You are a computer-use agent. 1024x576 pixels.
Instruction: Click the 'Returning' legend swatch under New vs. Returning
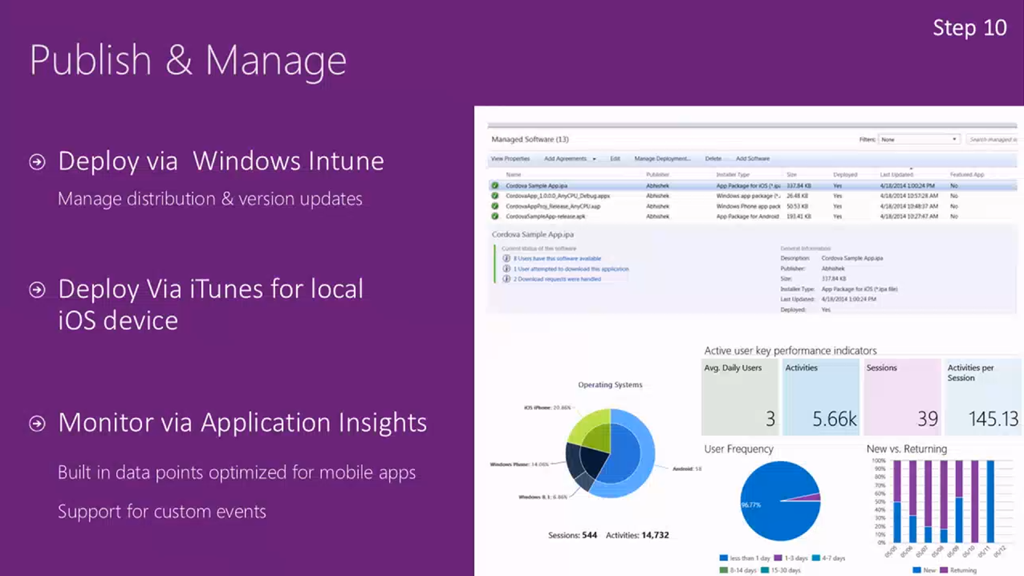click(944, 570)
